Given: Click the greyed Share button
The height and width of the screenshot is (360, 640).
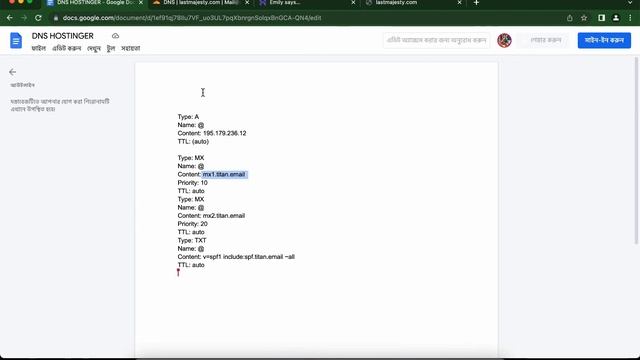Looking at the screenshot, I should 542,40.
